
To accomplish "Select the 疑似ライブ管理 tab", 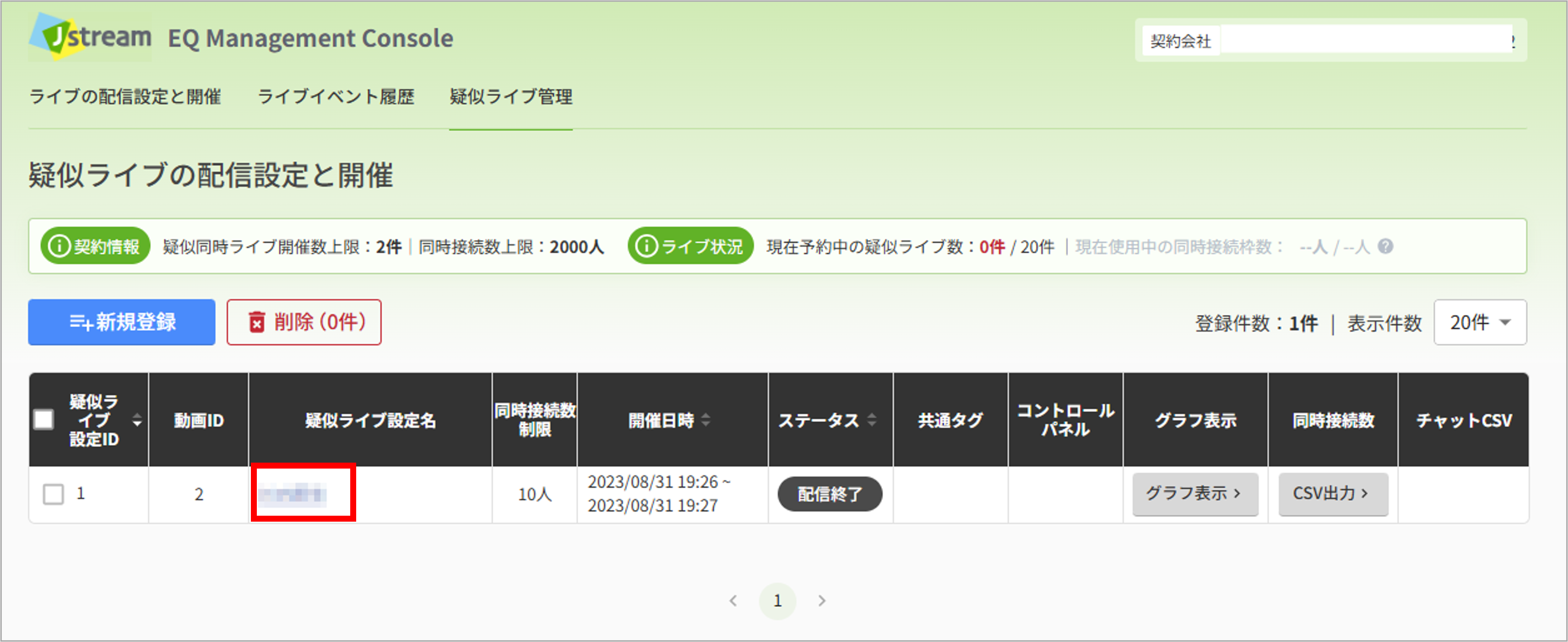I will [511, 97].
